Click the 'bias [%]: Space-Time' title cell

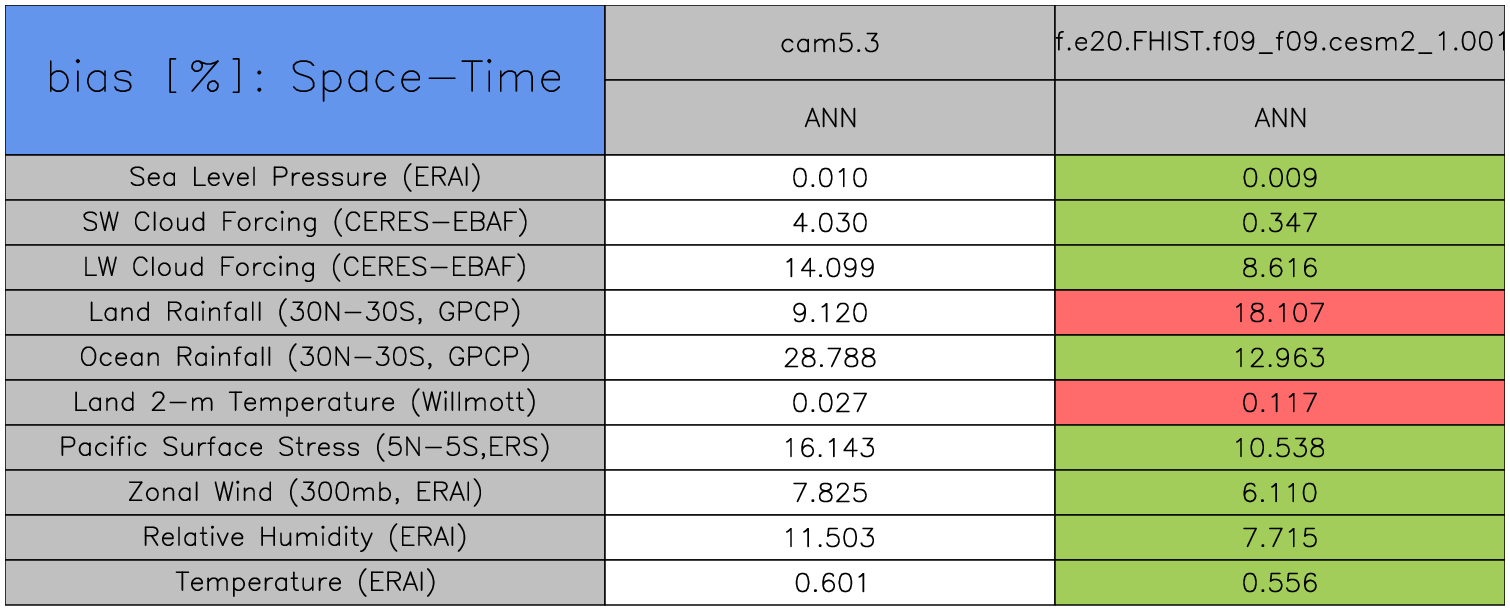(x=304, y=79)
